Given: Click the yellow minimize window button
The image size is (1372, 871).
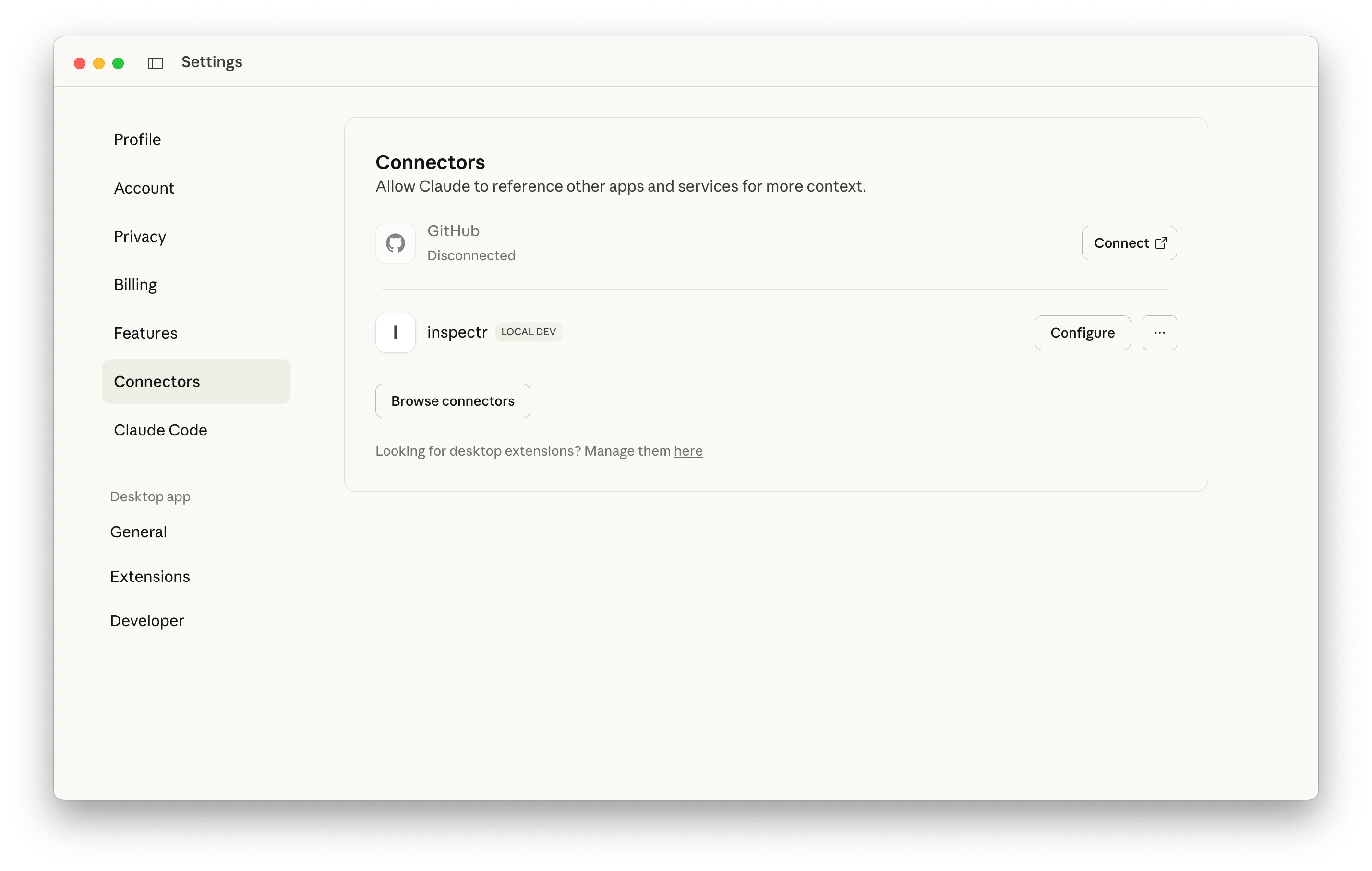Looking at the screenshot, I should point(99,63).
